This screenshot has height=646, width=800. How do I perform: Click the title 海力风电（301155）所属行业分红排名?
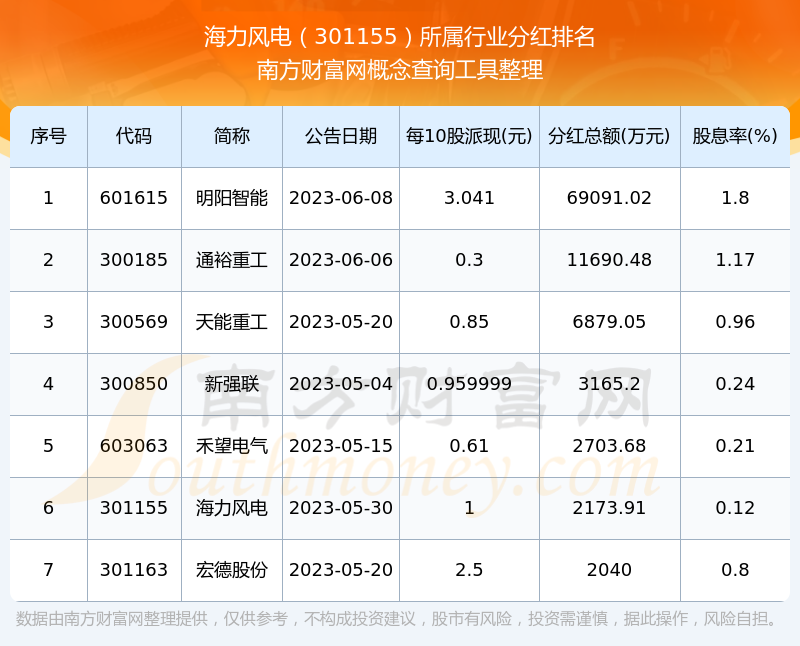coord(399,37)
